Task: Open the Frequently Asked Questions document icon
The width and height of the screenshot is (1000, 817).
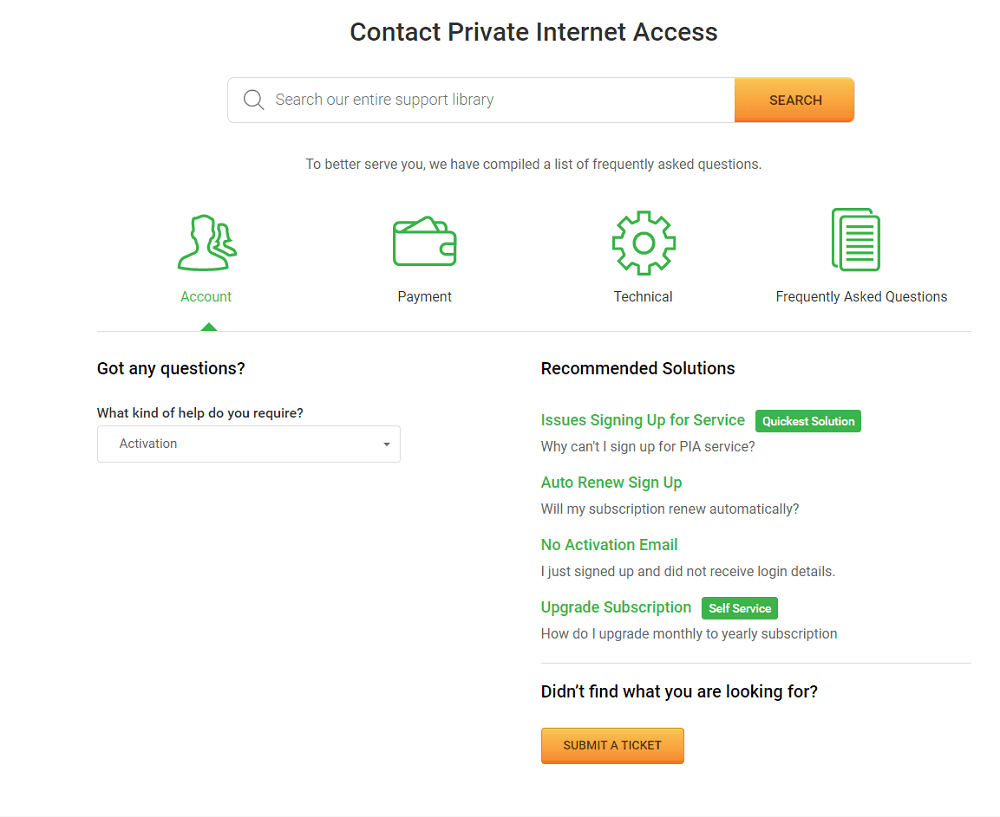Action: 856,240
